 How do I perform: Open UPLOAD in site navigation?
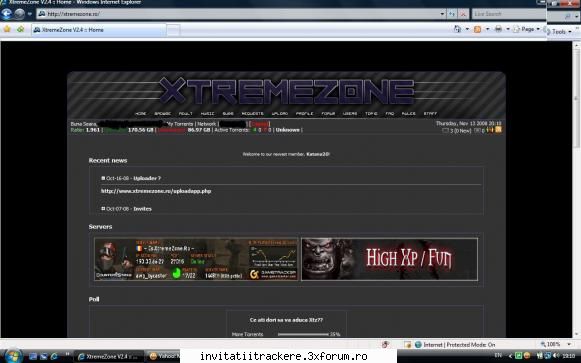(280, 113)
